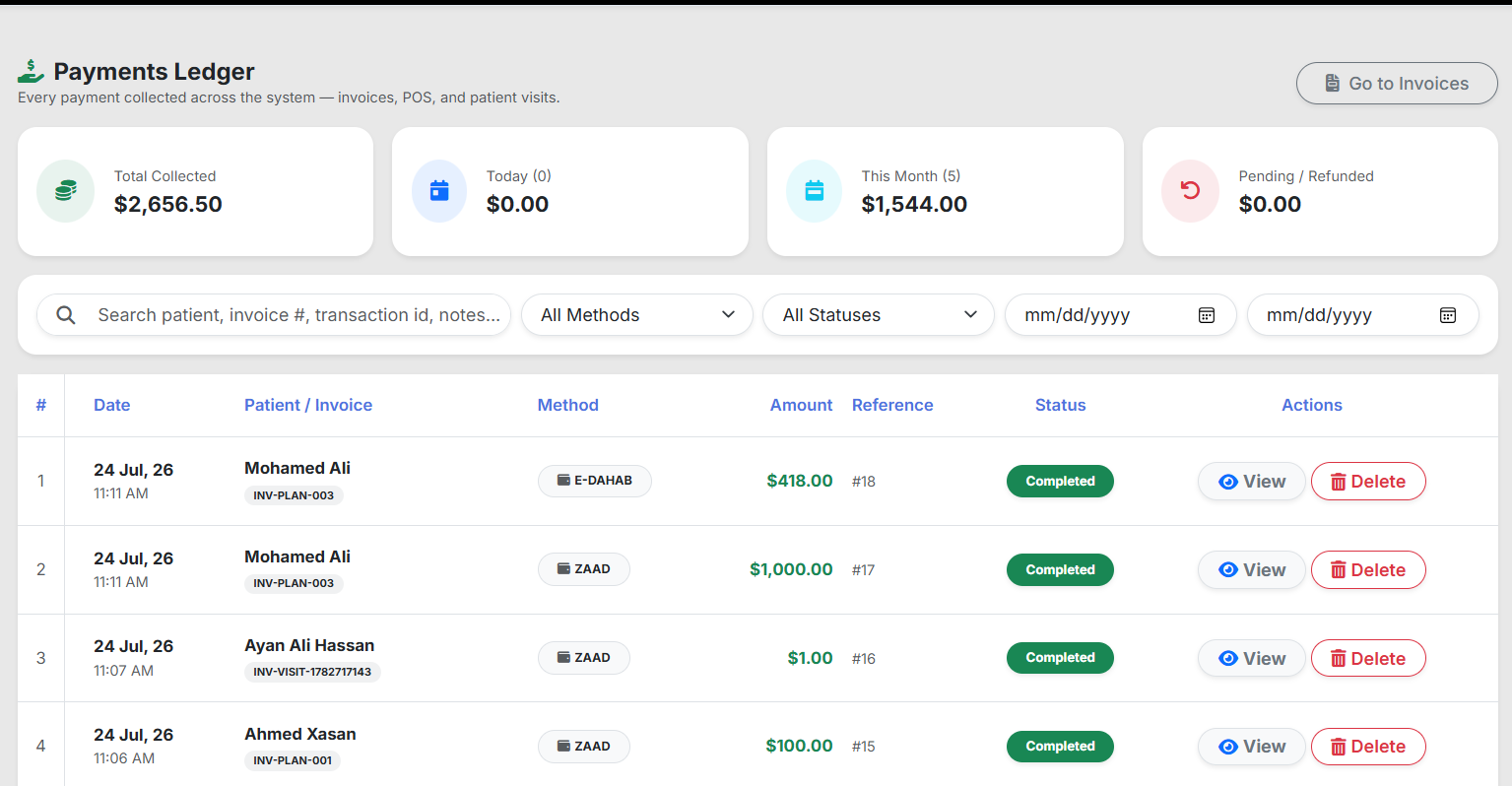The height and width of the screenshot is (786, 1512).
Task: View Ahmed Xasan's $100.00 payment
Action: [1251, 747]
